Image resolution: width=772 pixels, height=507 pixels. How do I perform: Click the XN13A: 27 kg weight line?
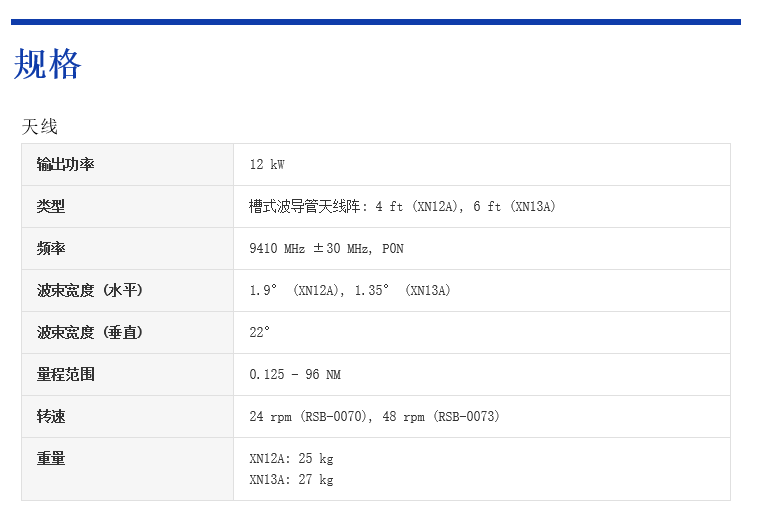[x=291, y=480]
